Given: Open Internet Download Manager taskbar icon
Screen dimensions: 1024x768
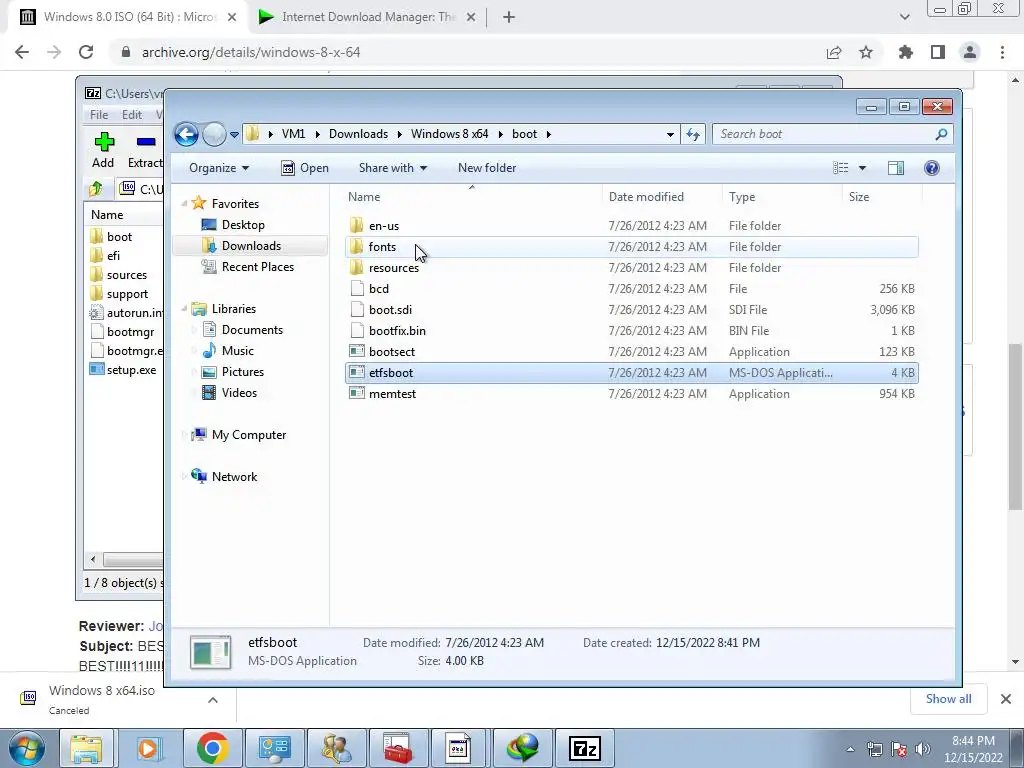Looking at the screenshot, I should 522,748.
